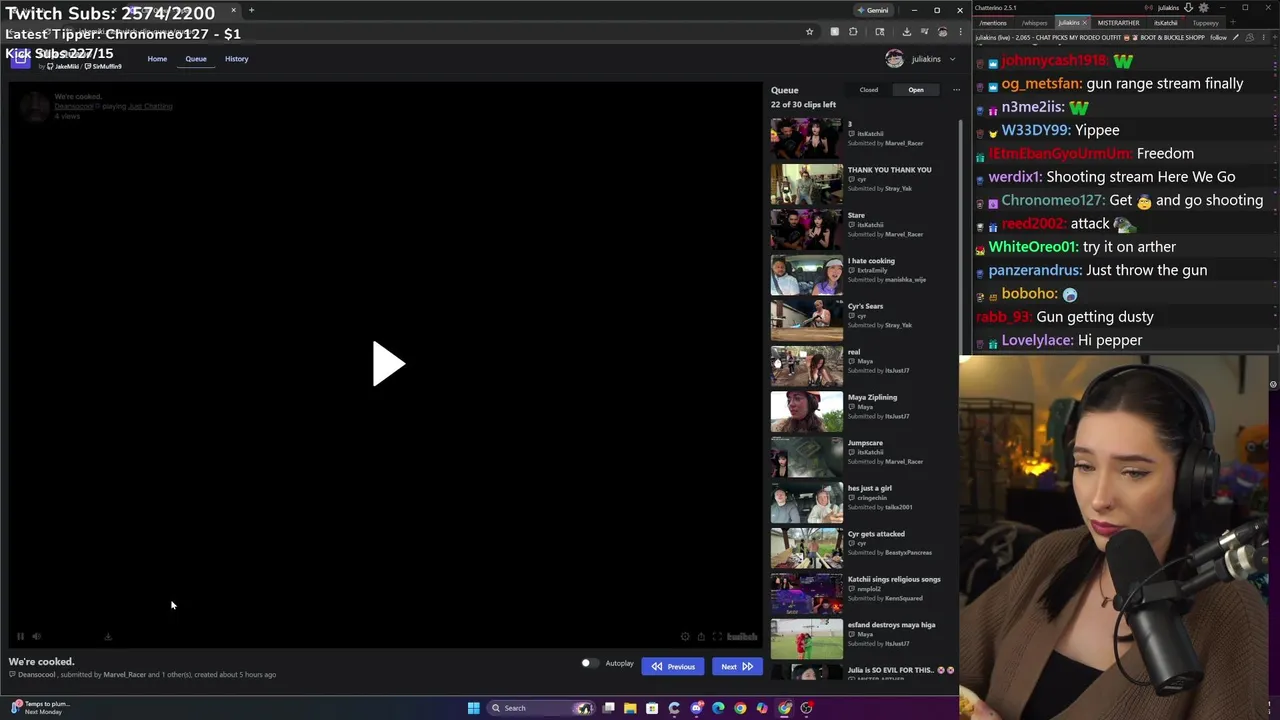Open the 'Cyr's Sears' clip title
The image size is (1280, 720).
[865, 306]
